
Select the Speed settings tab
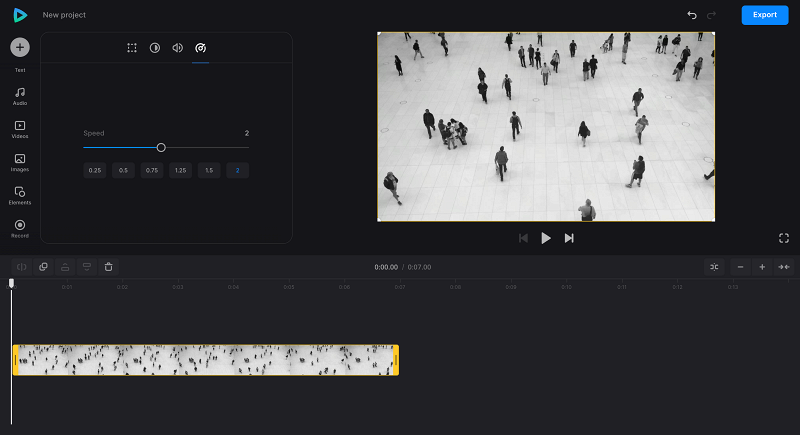pos(201,48)
